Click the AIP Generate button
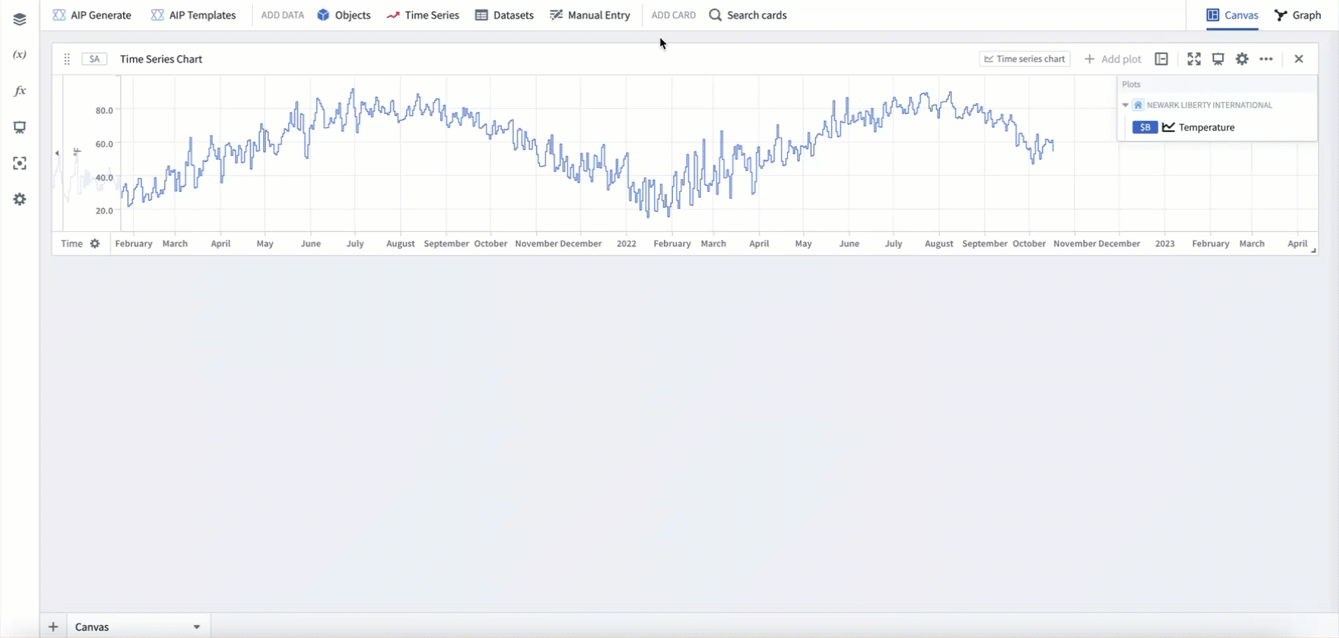Screen dimensions: 1339x638 [92, 15]
